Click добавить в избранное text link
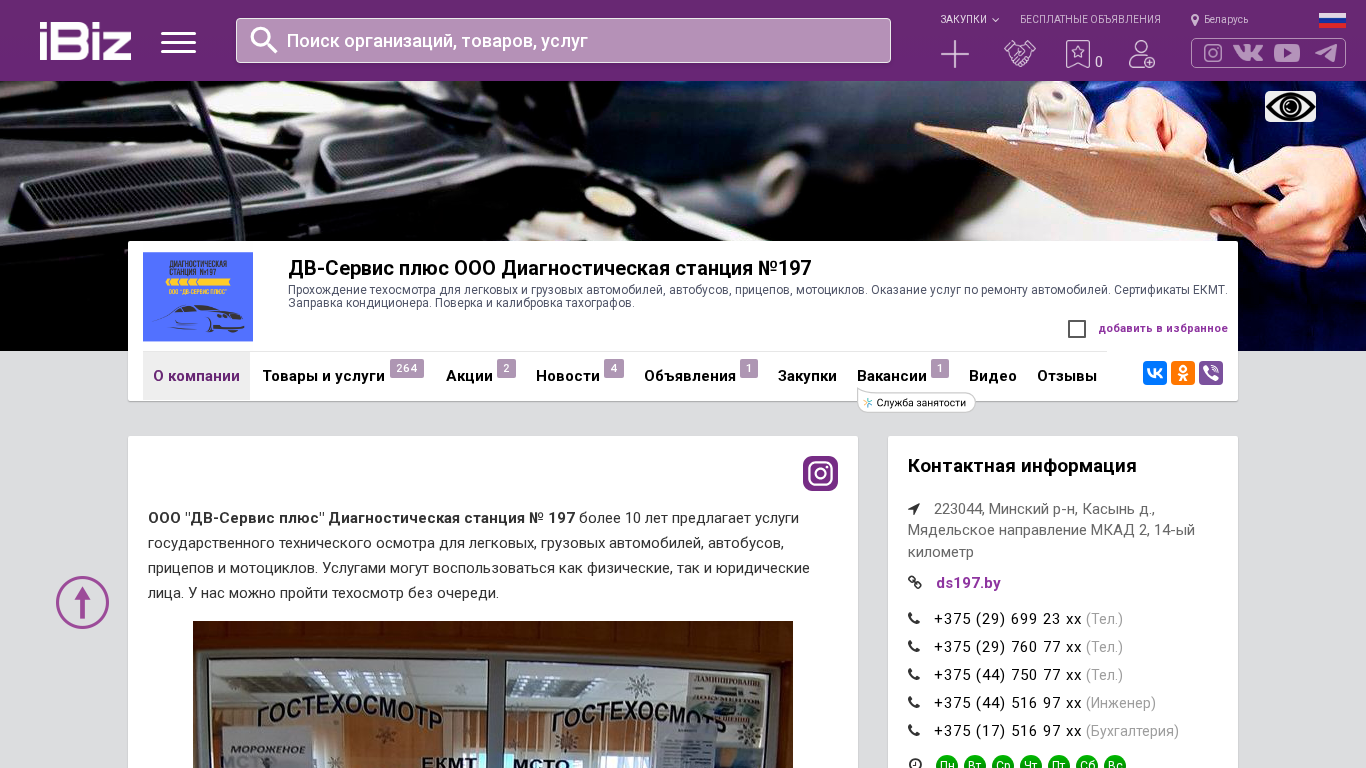The image size is (1366, 768). [1163, 328]
